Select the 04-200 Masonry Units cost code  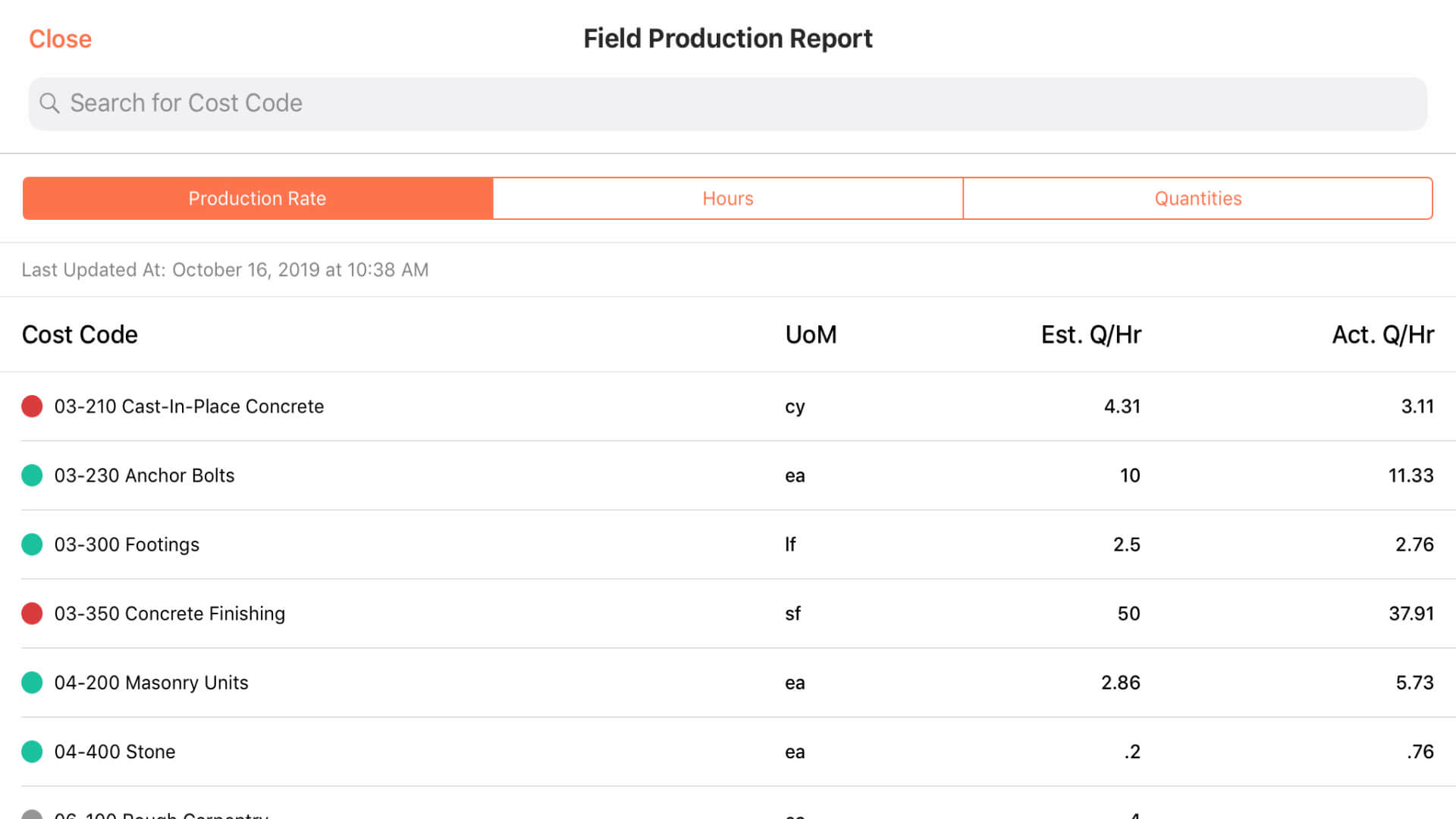[x=151, y=682]
